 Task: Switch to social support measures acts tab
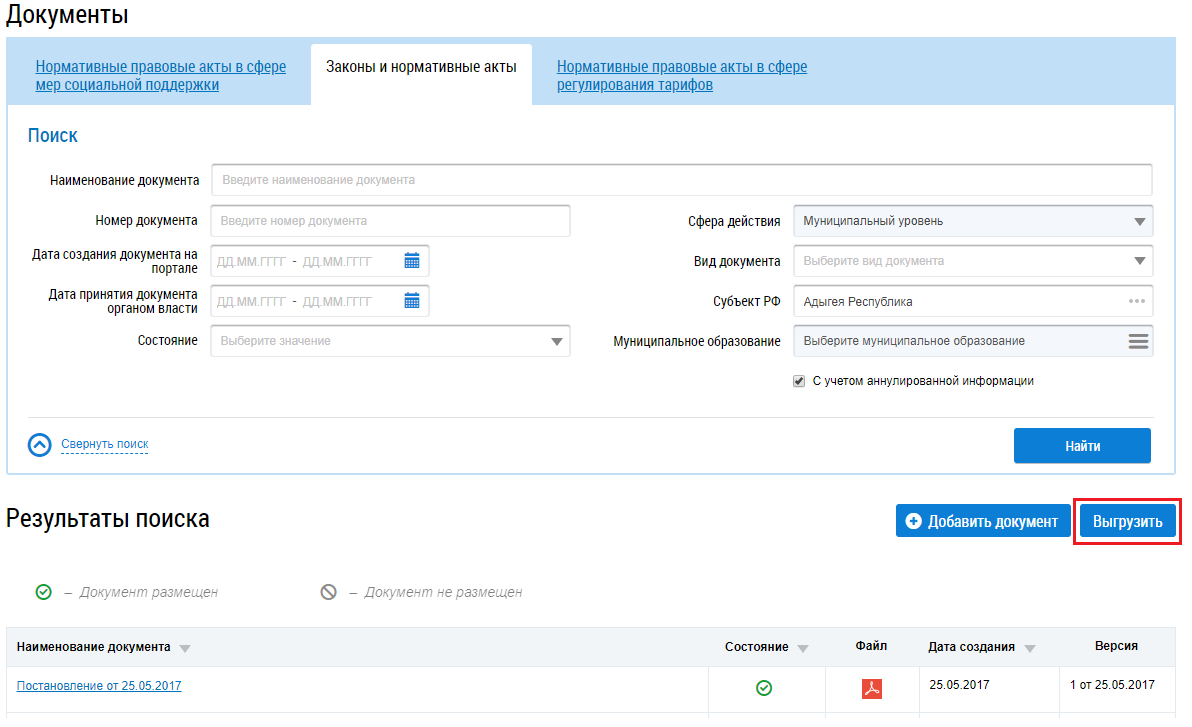160,76
